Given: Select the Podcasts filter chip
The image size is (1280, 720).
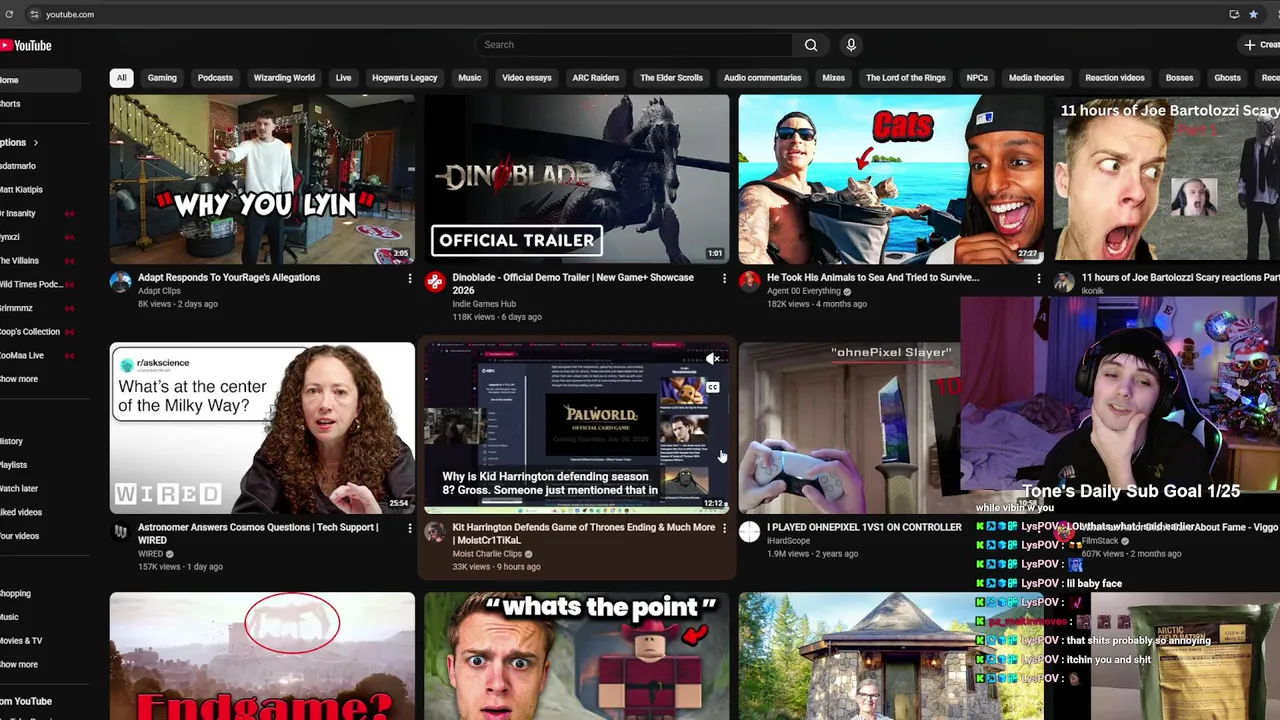Looking at the screenshot, I should click(215, 78).
